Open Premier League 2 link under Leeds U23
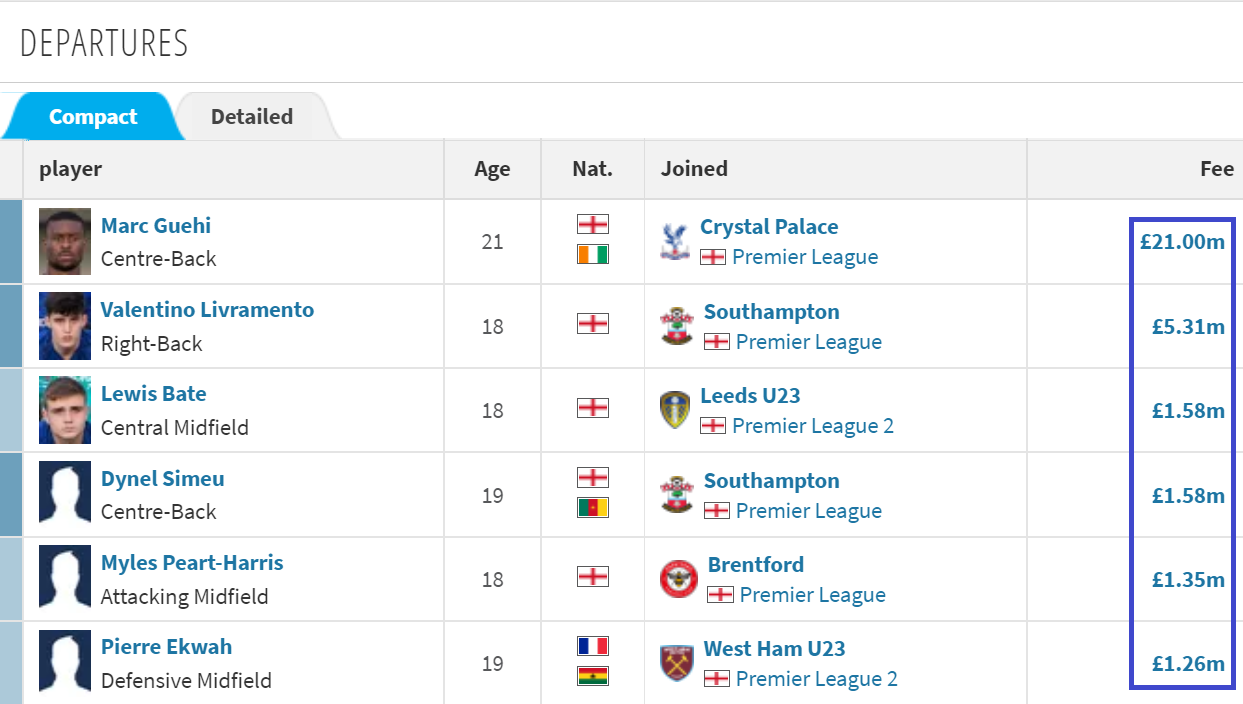This screenshot has width=1243, height=704. click(x=813, y=426)
